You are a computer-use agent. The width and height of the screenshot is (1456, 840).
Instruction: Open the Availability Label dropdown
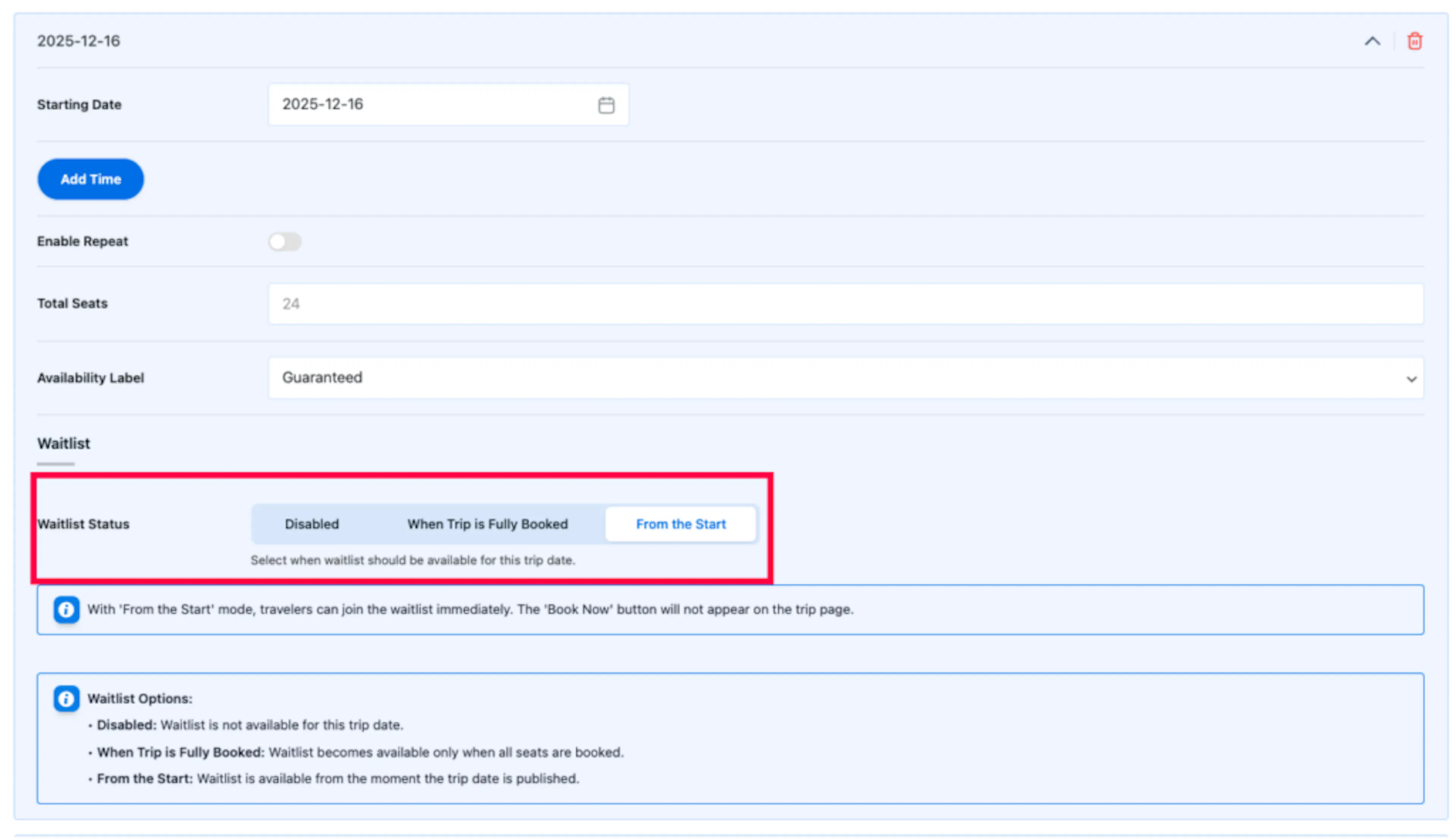846,377
